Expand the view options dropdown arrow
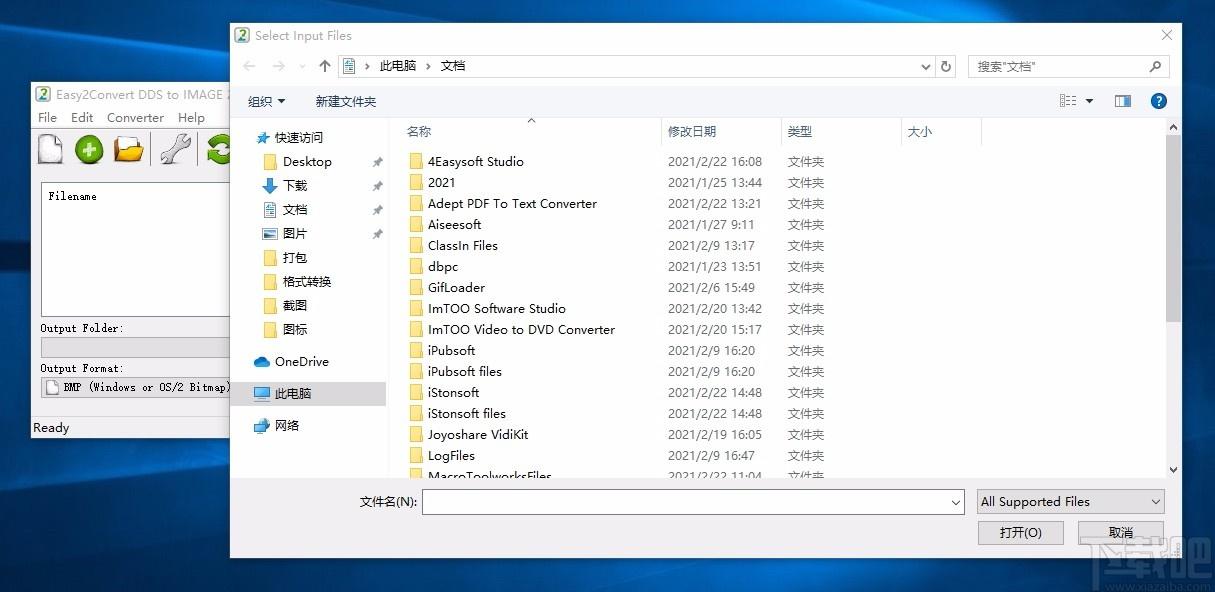Viewport: 1215px width, 592px height. (1089, 101)
